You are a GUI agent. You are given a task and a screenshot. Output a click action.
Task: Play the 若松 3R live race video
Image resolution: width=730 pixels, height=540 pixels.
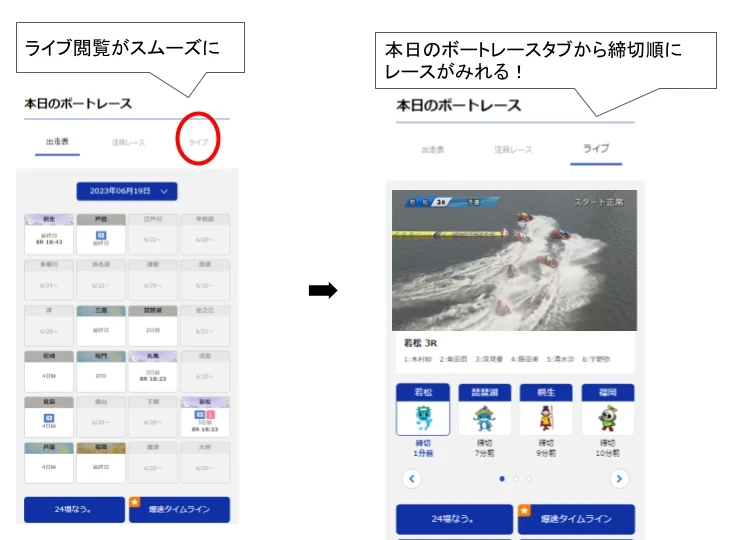pyautogui.click(x=514, y=260)
